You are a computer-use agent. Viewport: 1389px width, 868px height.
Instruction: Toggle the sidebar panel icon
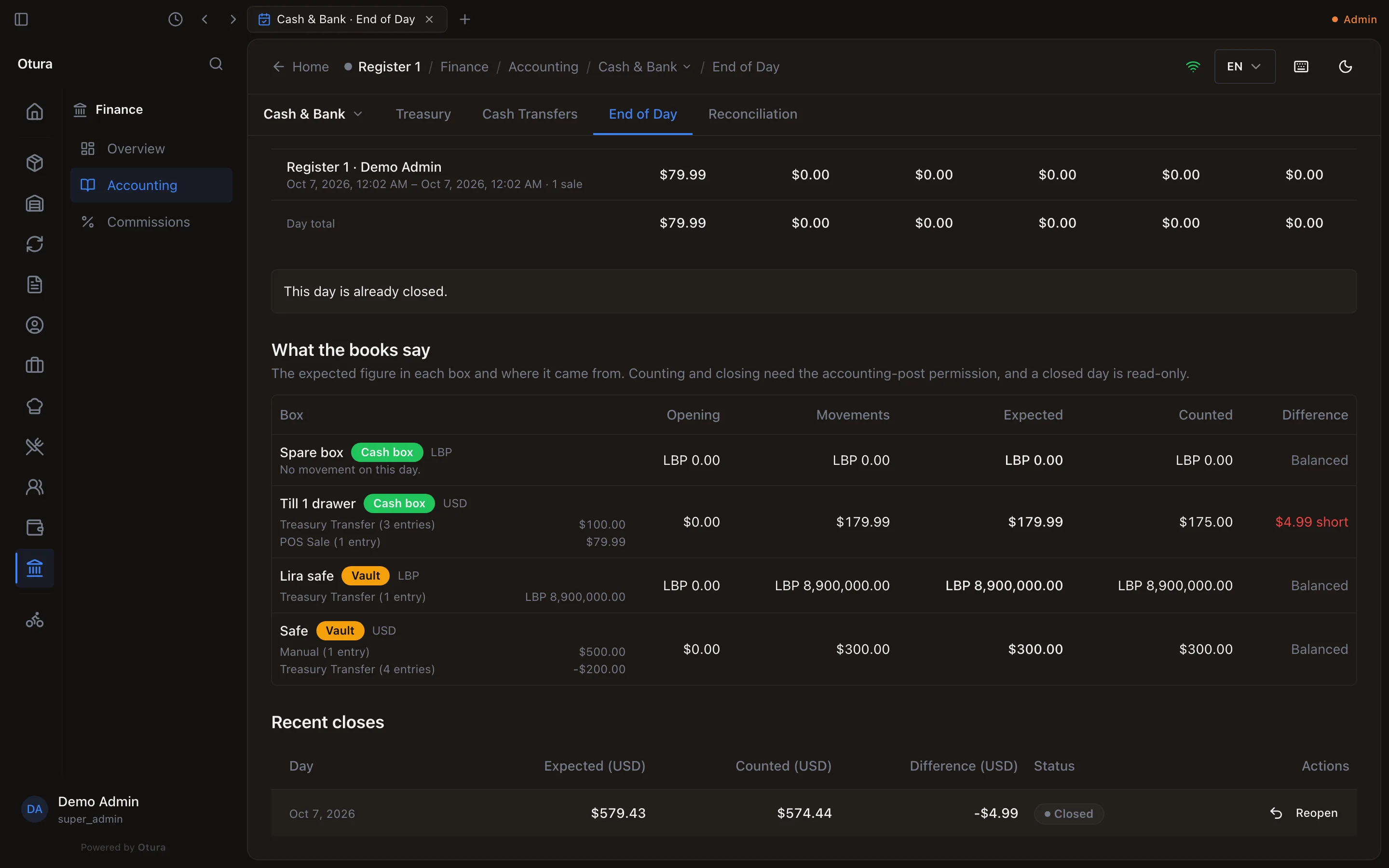(21, 19)
